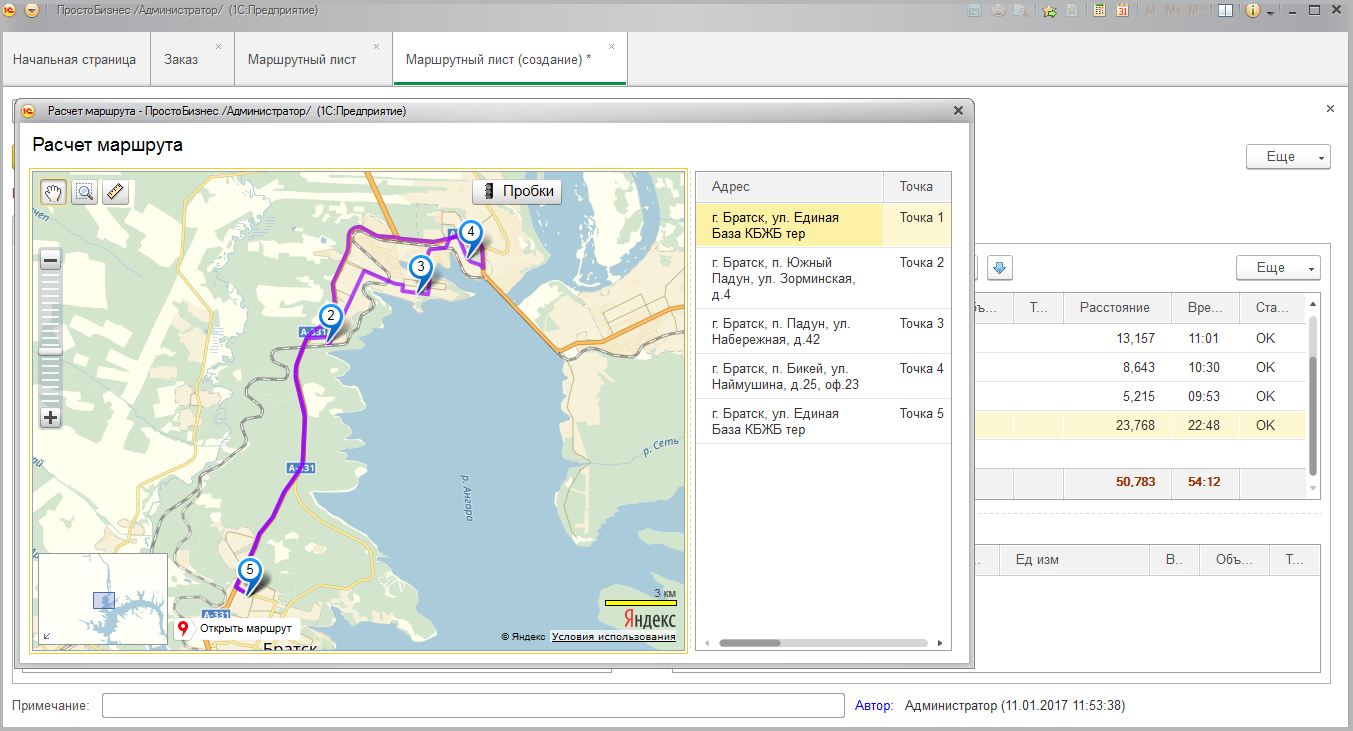Open the calculator icon in title bar
The width and height of the screenshot is (1353, 731).
1099,11
